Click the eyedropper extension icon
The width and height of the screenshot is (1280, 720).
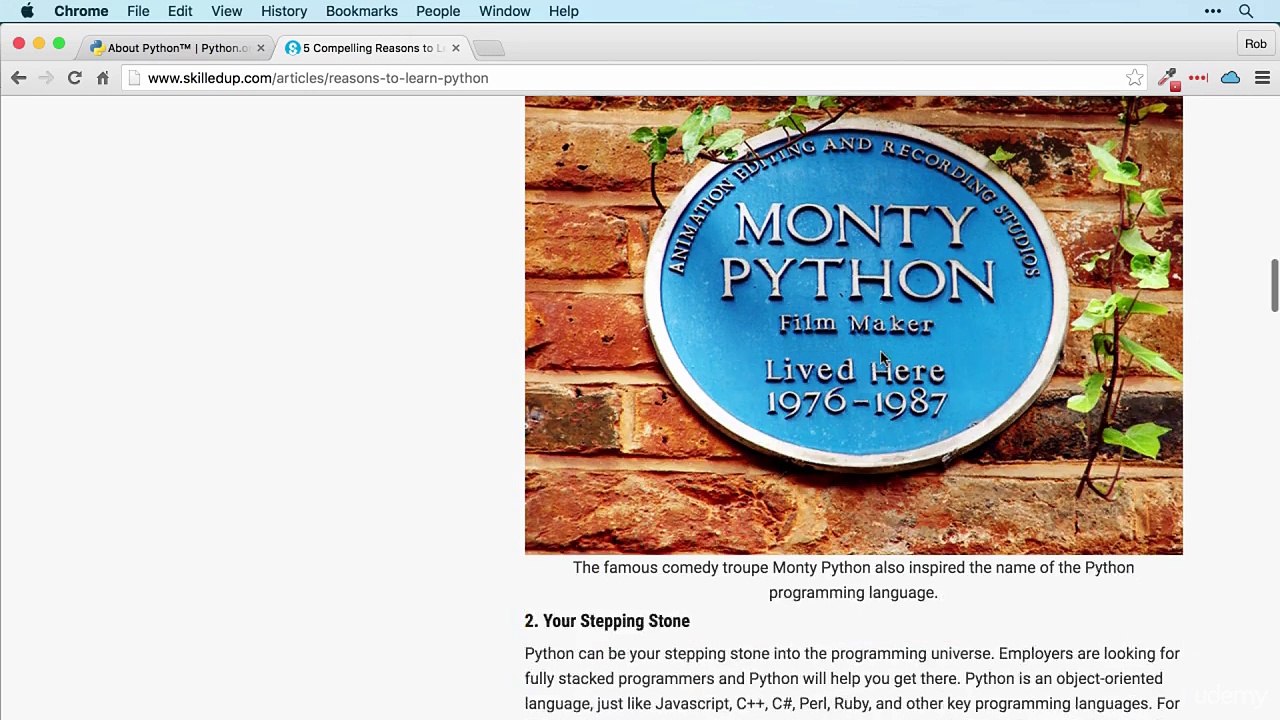(x=1167, y=78)
